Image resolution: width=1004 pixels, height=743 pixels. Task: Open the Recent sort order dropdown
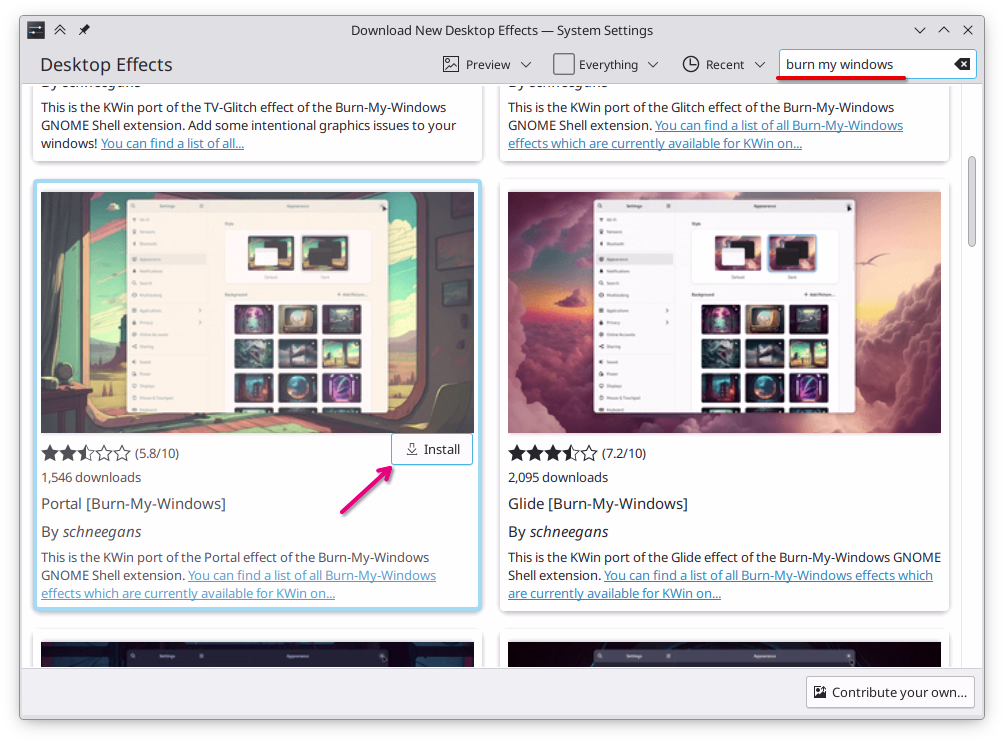pos(724,65)
